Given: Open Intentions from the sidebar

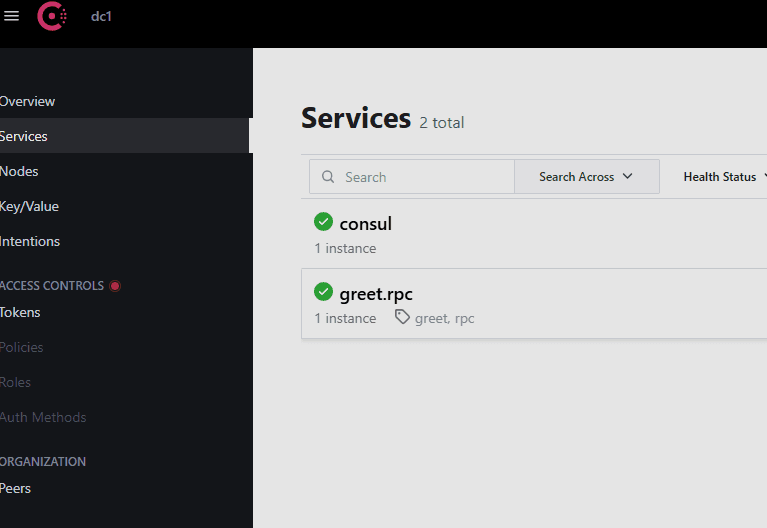Looking at the screenshot, I should 30,241.
